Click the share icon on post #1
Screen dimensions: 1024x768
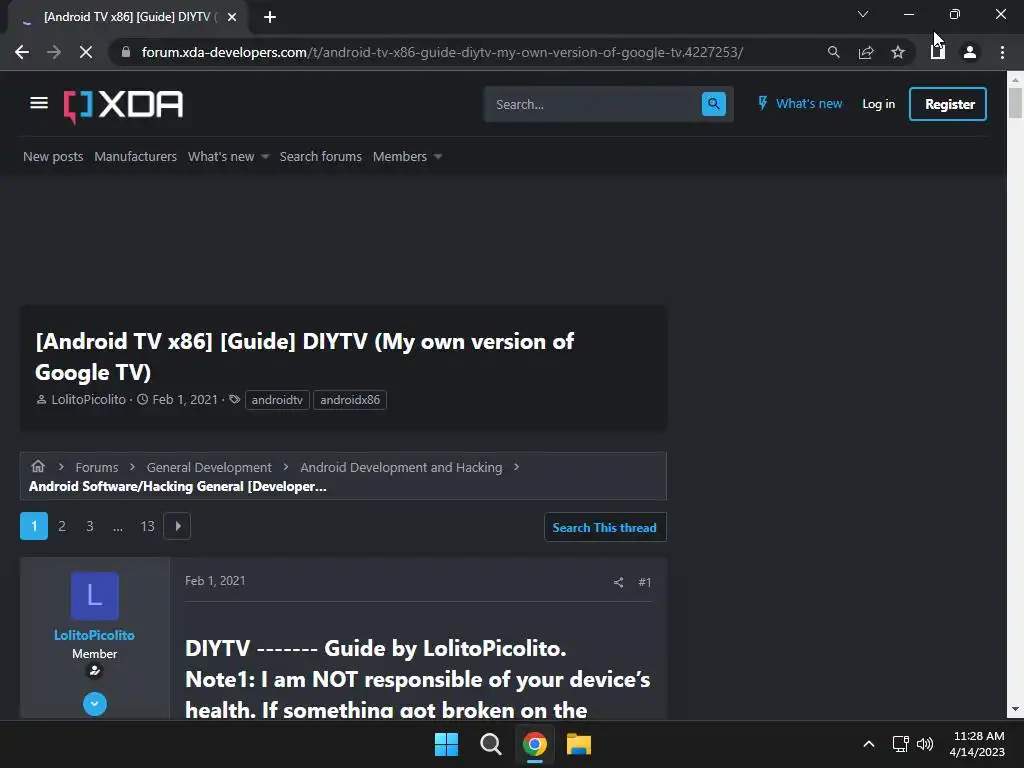(618, 583)
